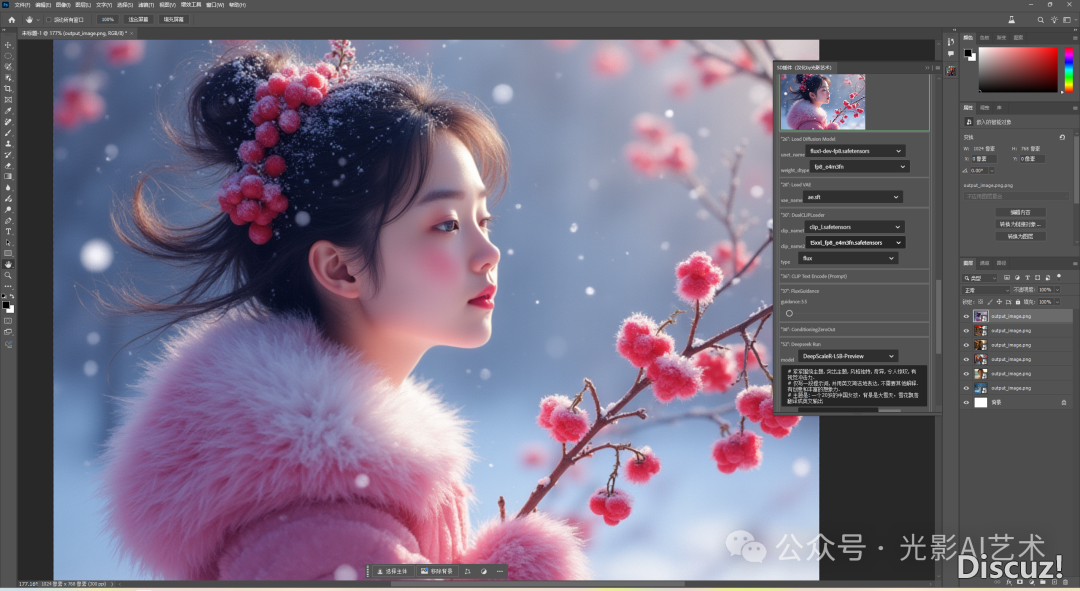Lock transparent pixels of the layer
This screenshot has width=1080, height=591.
(981, 302)
